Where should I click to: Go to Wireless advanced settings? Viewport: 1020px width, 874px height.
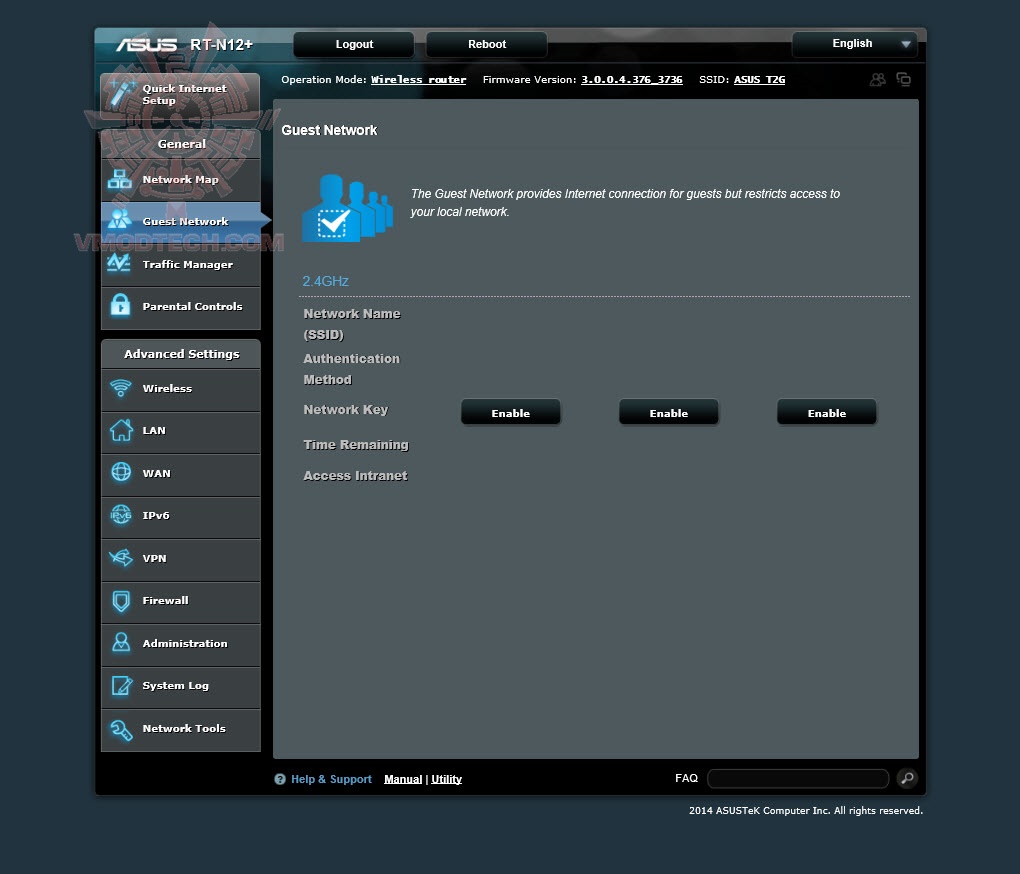pyautogui.click(x=181, y=389)
